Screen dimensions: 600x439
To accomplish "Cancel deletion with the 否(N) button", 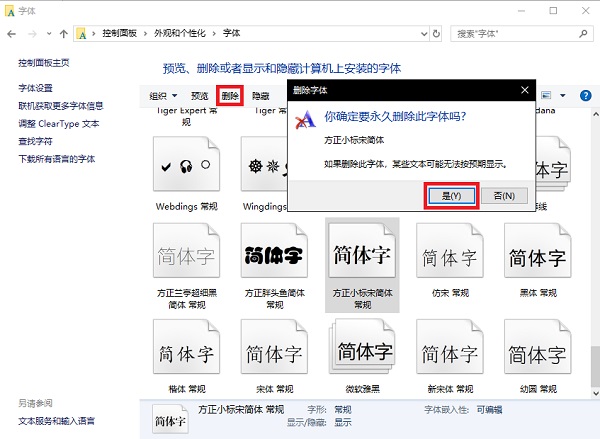I will 504,195.
